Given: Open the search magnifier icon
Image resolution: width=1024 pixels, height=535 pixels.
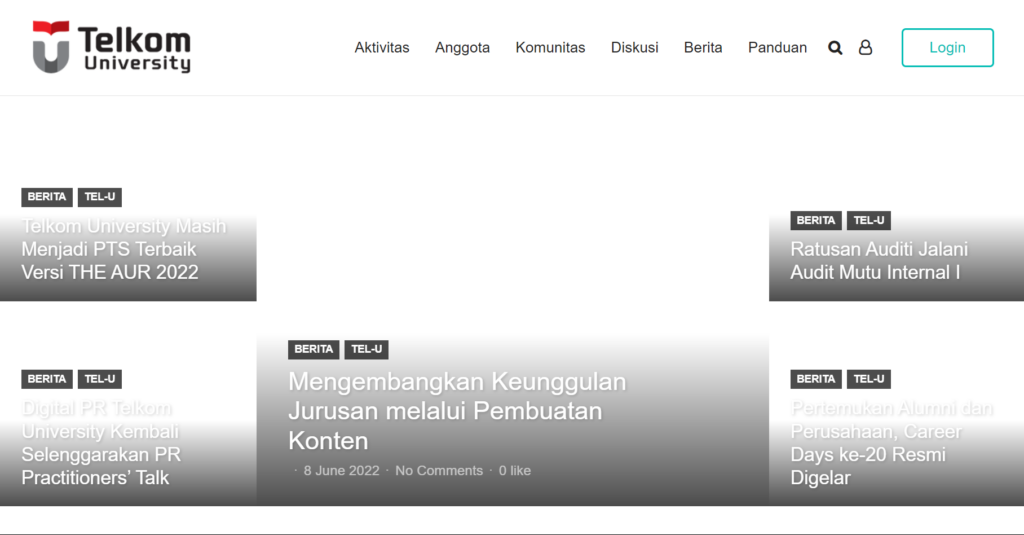Looking at the screenshot, I should tap(835, 48).
